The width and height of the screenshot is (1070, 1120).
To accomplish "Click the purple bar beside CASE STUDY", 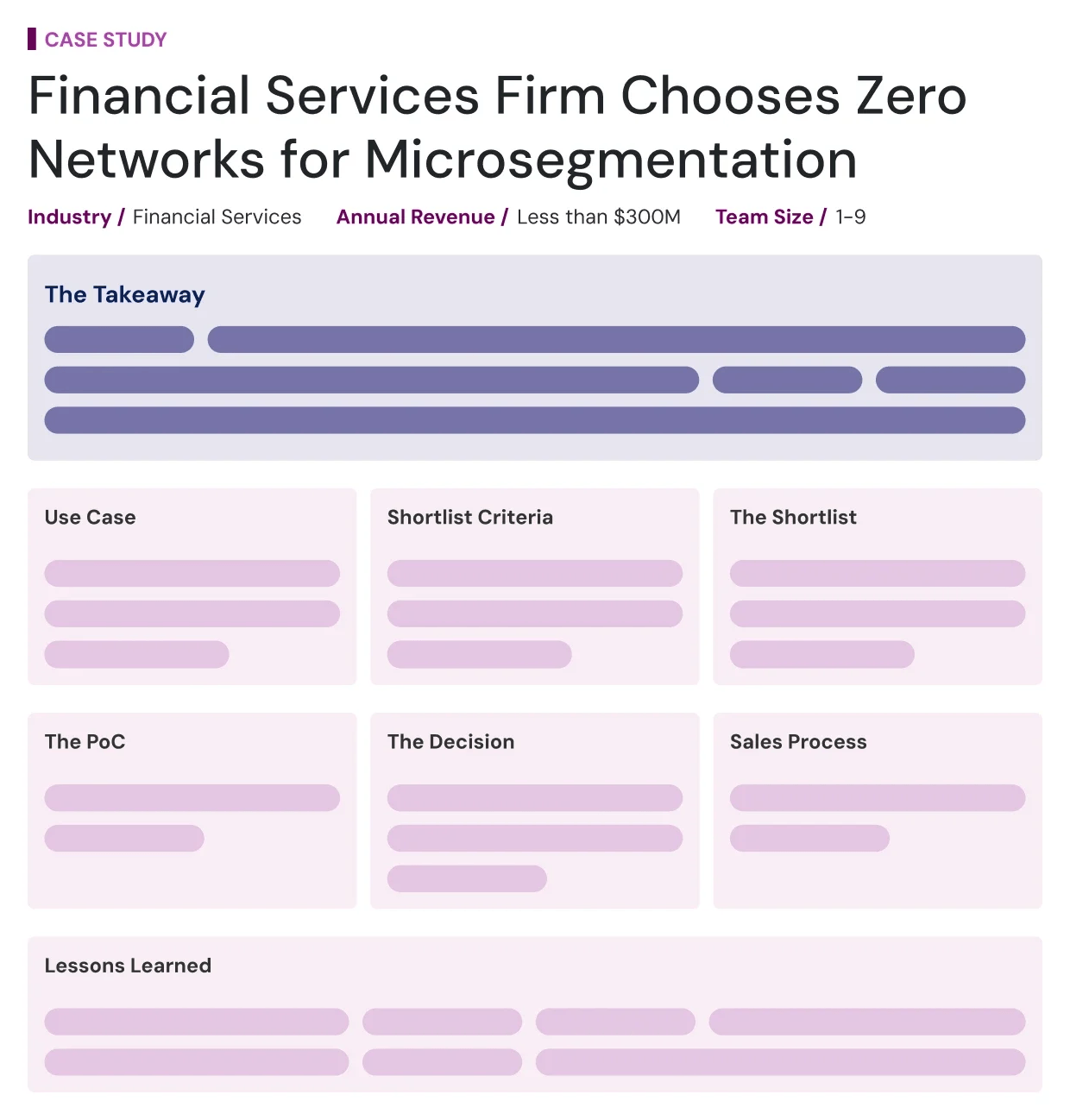I will [x=32, y=39].
